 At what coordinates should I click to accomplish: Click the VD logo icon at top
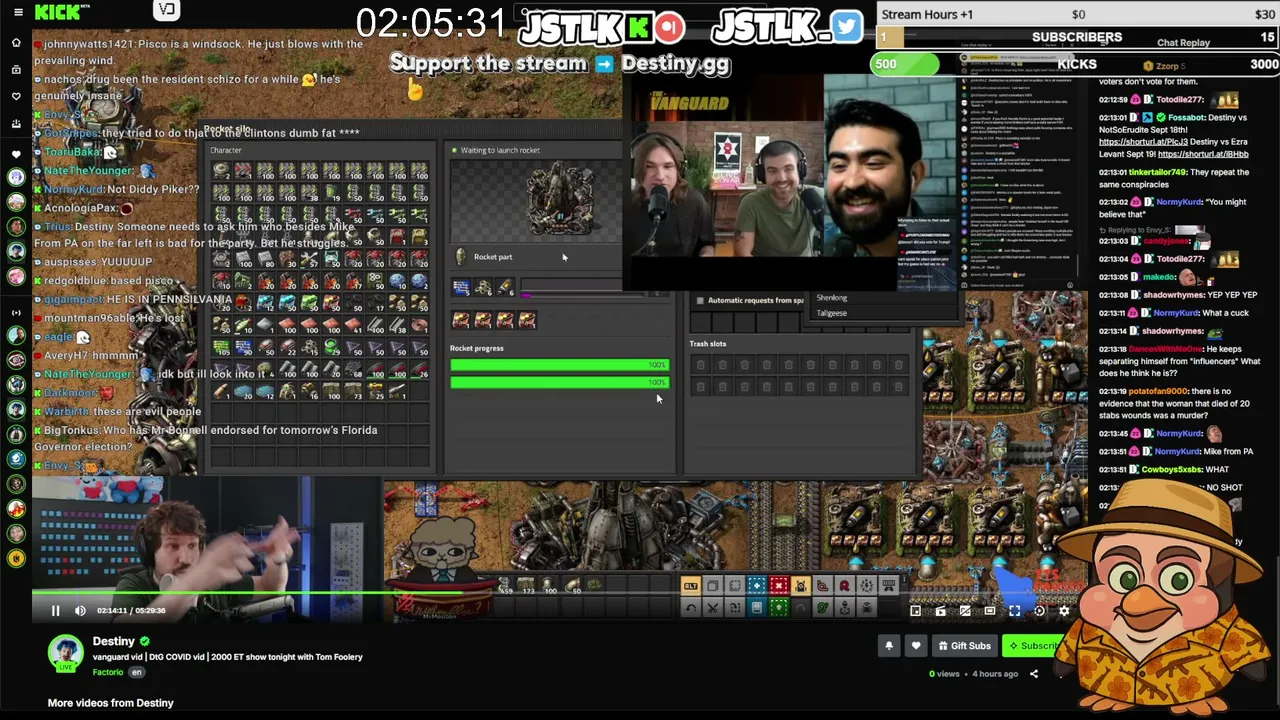pos(166,10)
